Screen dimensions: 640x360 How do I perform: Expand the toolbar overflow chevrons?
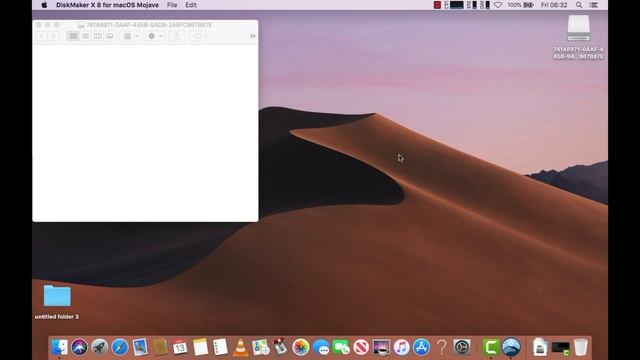tap(253, 36)
